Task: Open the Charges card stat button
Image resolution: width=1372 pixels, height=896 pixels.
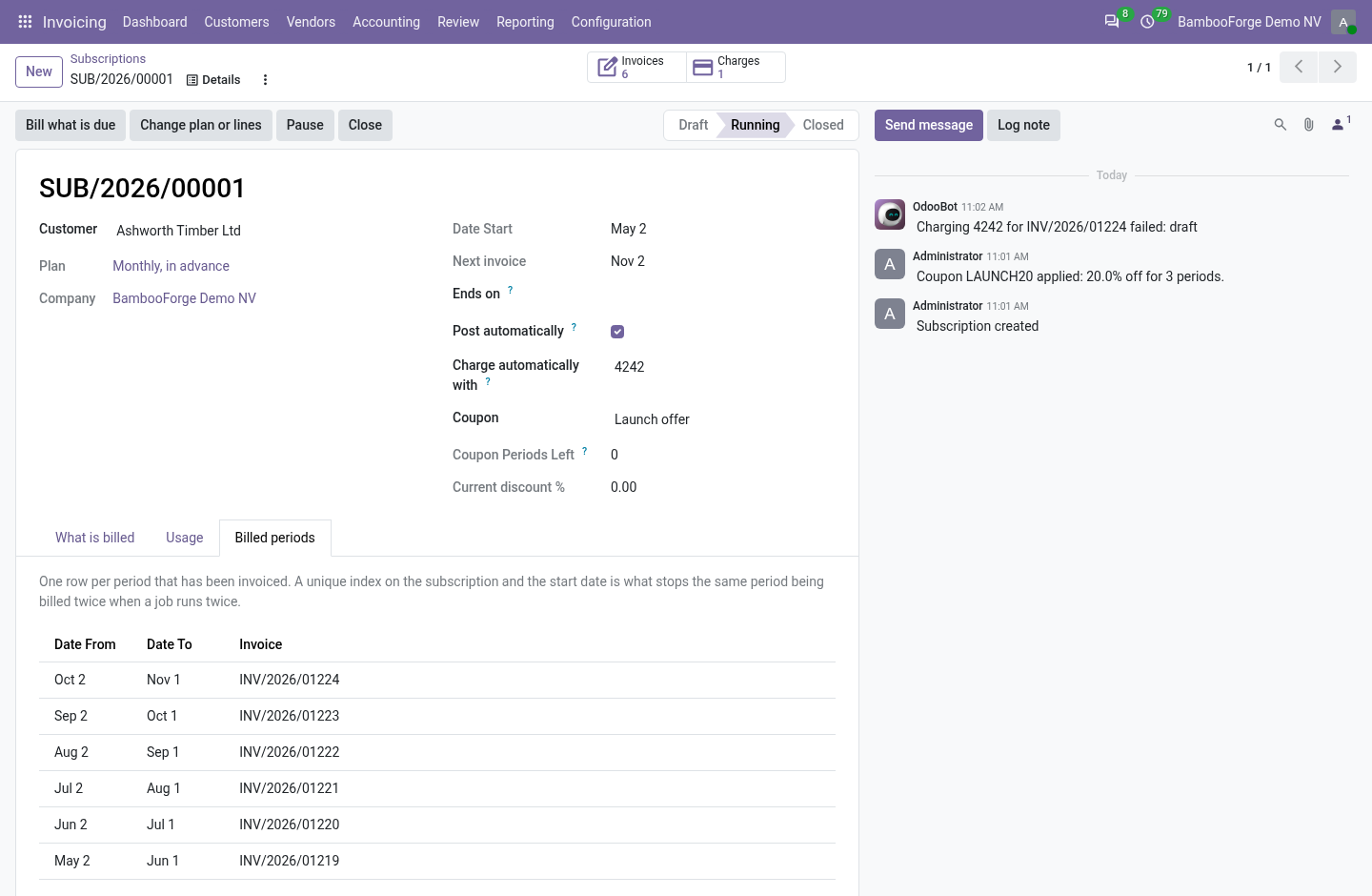Action: coord(736,68)
